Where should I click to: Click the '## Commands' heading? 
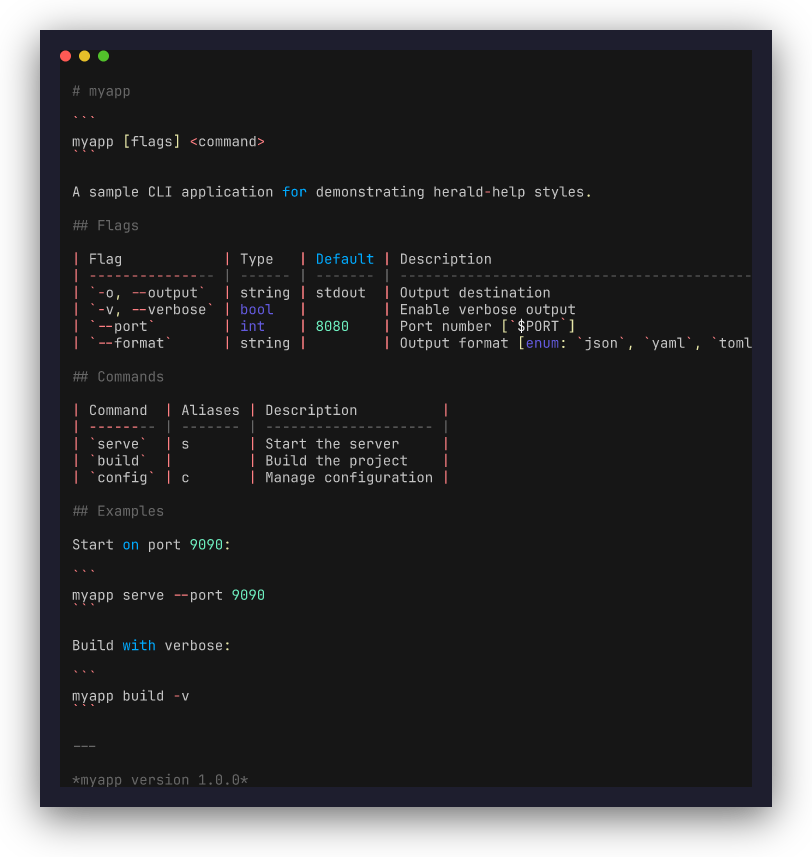(118, 377)
